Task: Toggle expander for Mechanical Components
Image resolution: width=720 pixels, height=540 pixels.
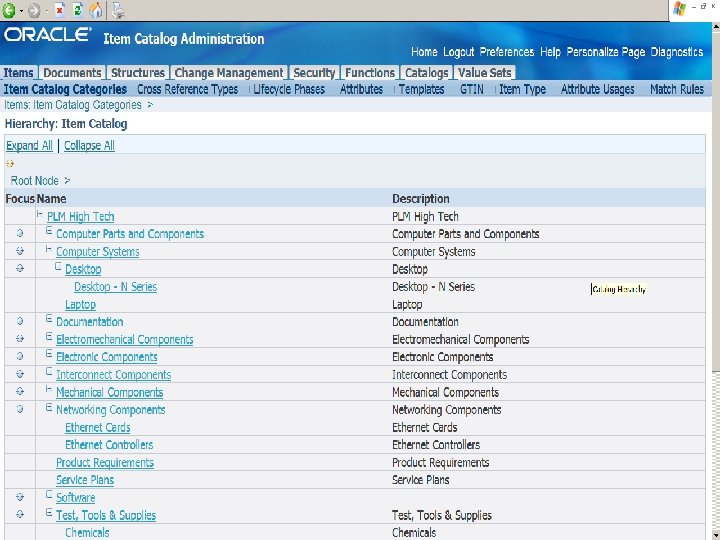Action: click(x=49, y=389)
